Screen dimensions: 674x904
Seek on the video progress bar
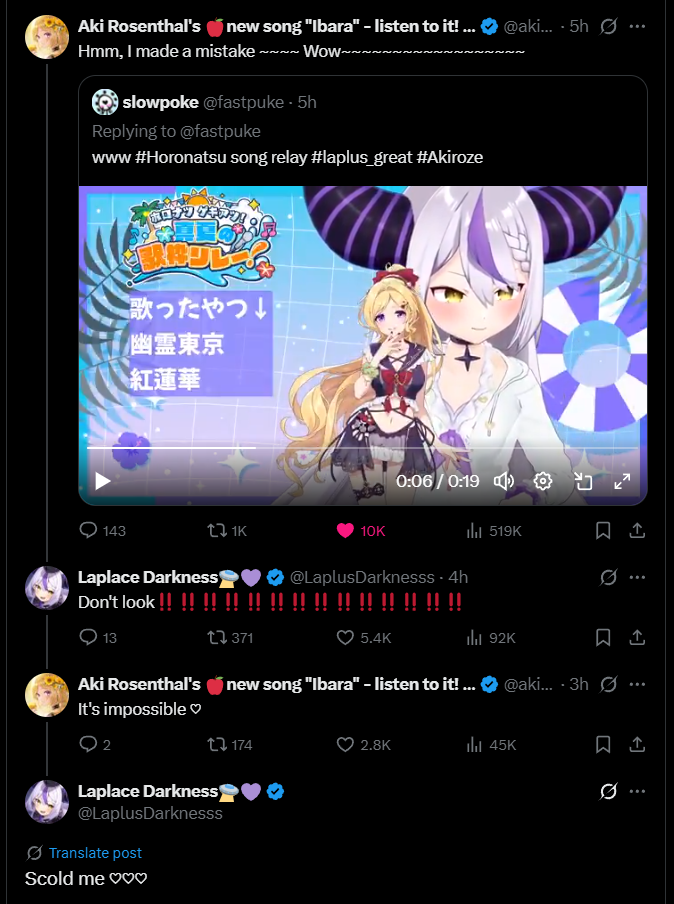click(363, 447)
